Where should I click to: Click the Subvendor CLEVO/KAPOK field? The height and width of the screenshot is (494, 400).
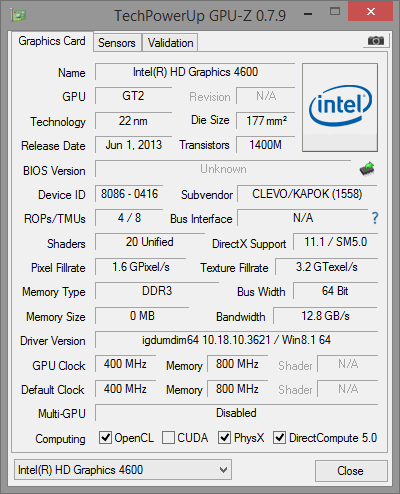307,194
